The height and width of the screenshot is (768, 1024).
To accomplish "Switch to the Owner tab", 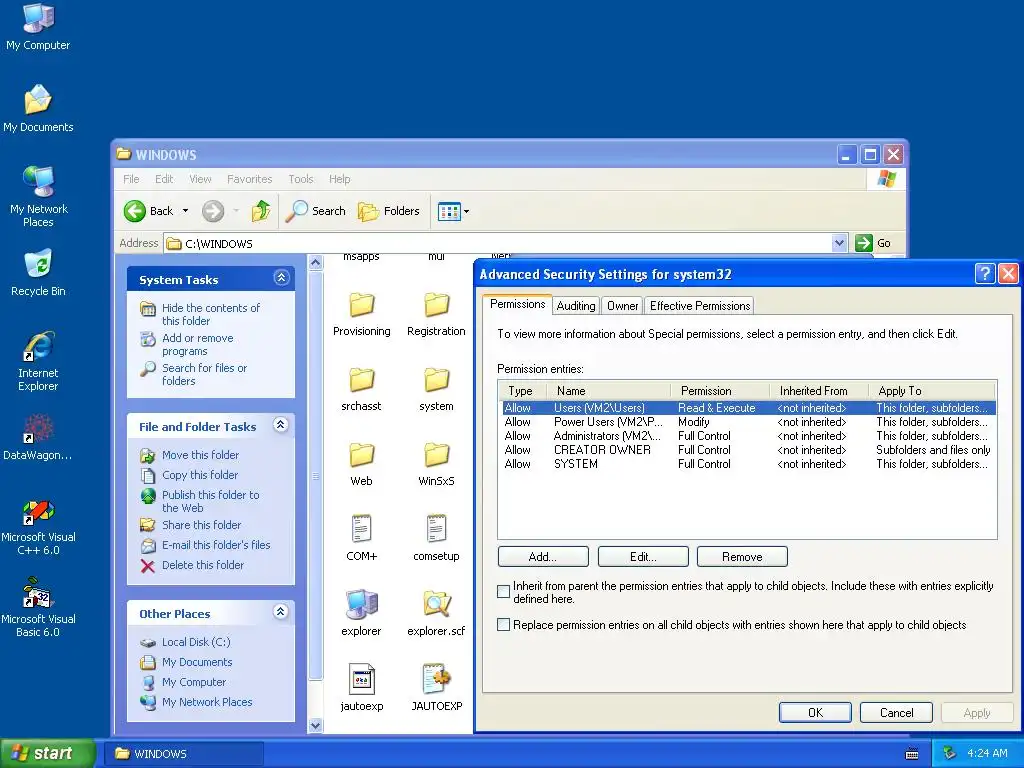I will tap(622, 306).
